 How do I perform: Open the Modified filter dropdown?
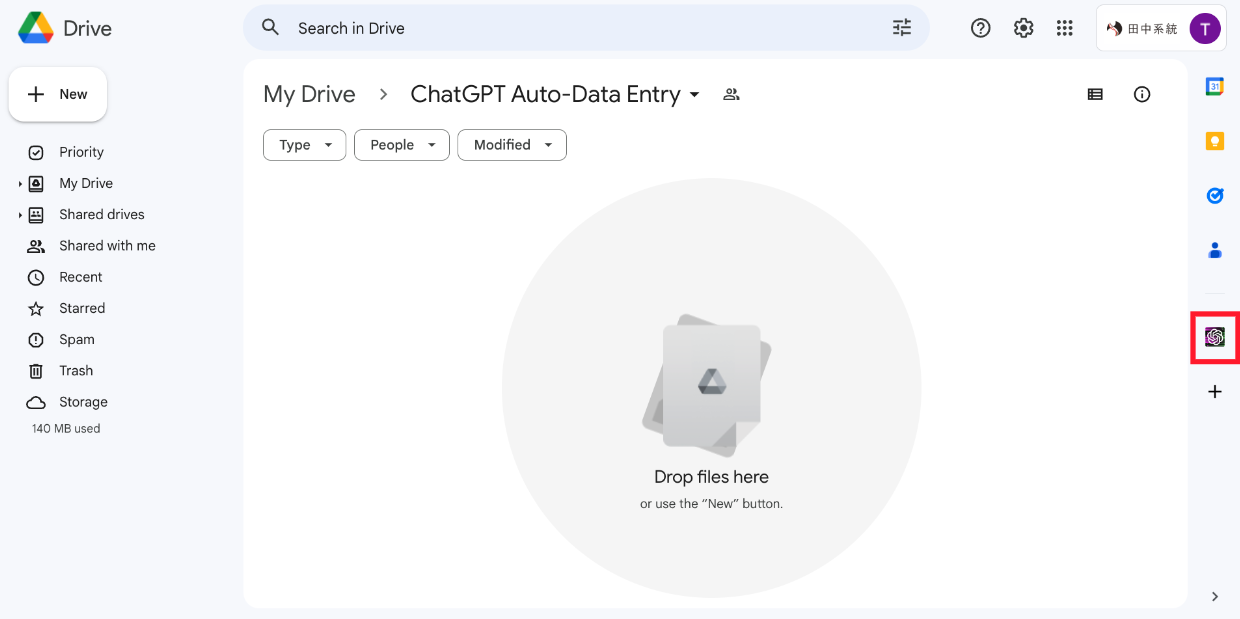(x=511, y=145)
